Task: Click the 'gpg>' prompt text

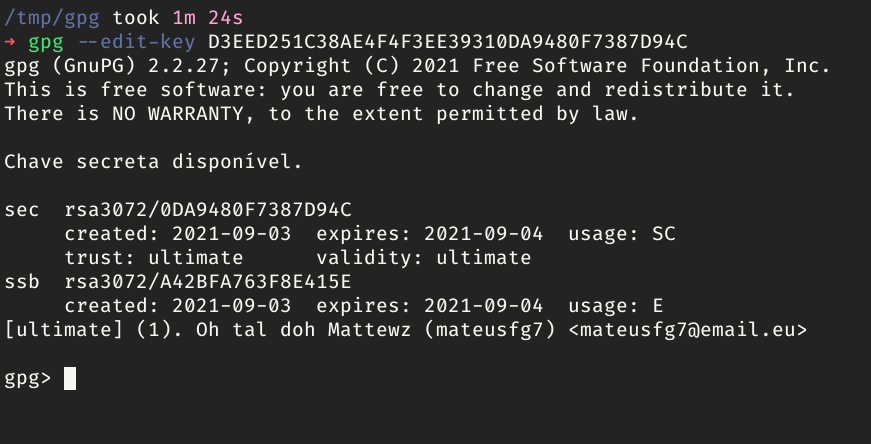Action: tap(27, 378)
